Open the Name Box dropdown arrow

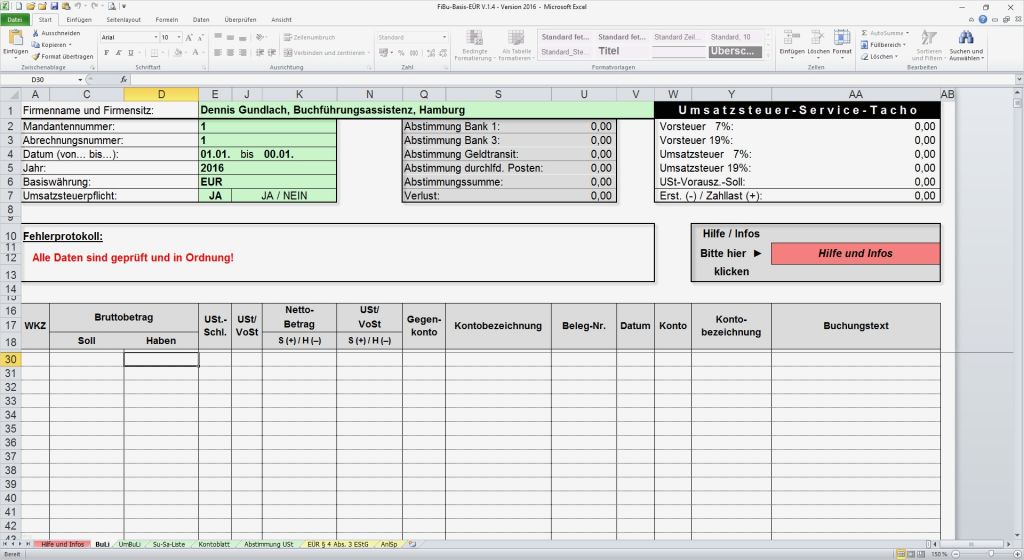(80, 80)
